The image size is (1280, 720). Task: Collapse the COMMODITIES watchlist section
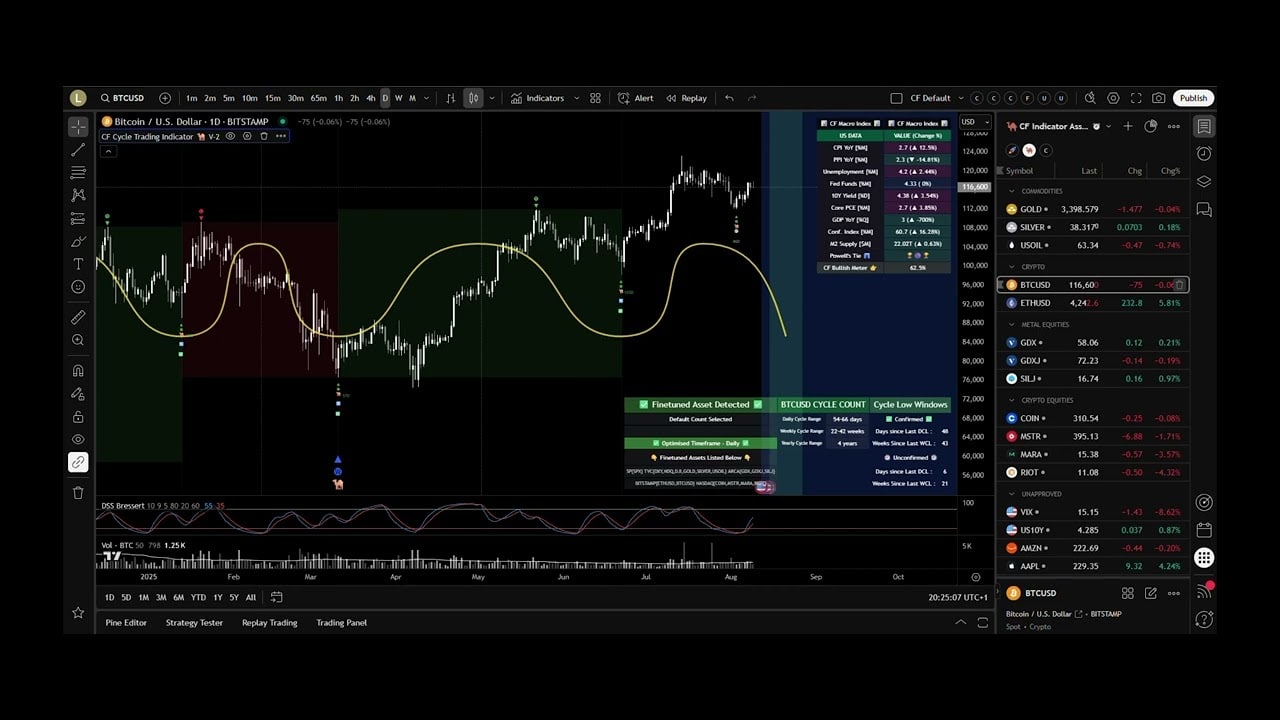tap(1011, 191)
